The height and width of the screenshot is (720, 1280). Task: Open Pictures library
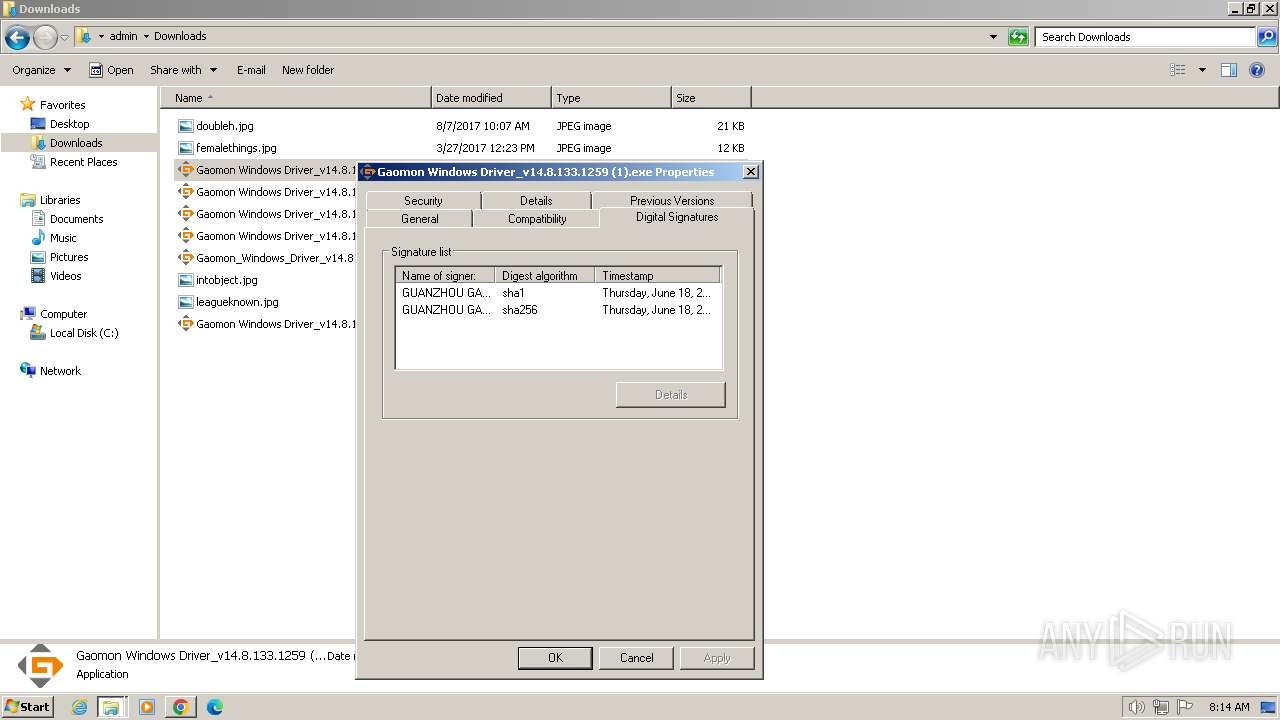(x=69, y=257)
